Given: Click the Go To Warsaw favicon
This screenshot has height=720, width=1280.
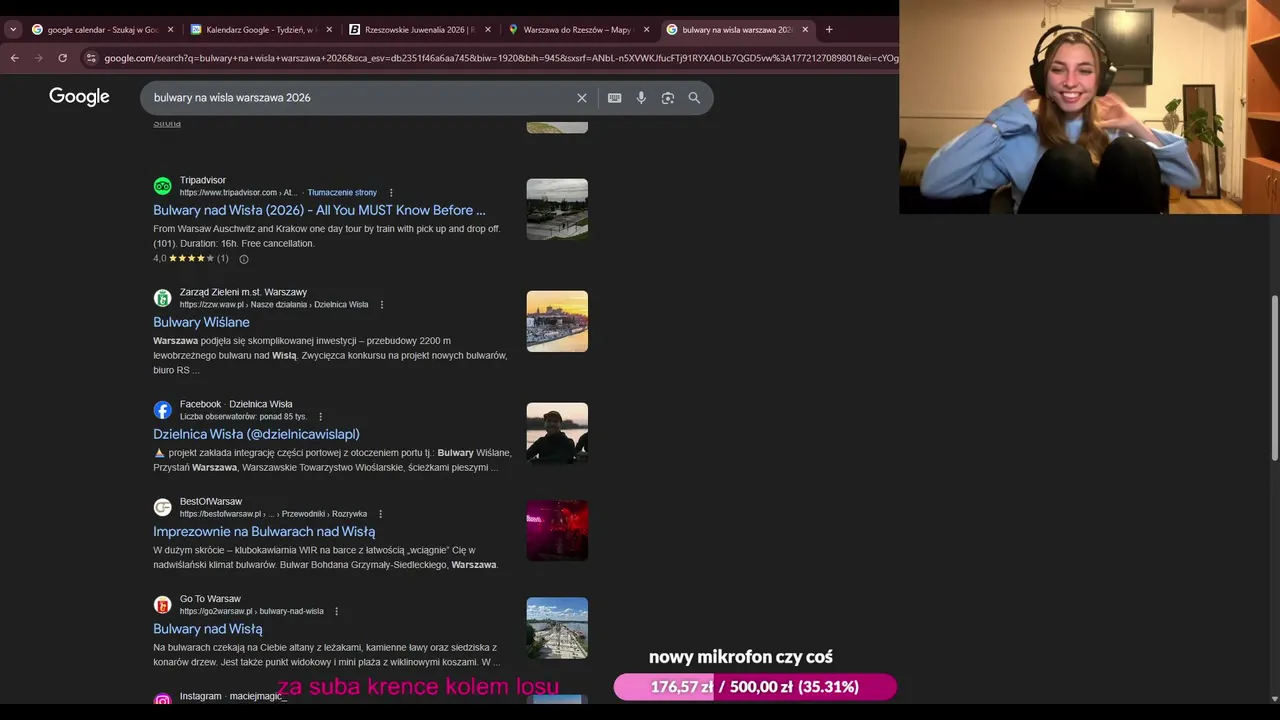Looking at the screenshot, I should 162,605.
